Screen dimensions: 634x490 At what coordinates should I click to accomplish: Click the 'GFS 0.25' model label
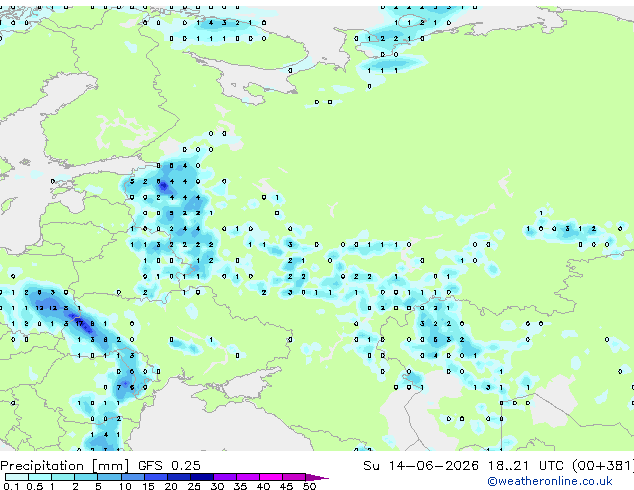(169, 466)
